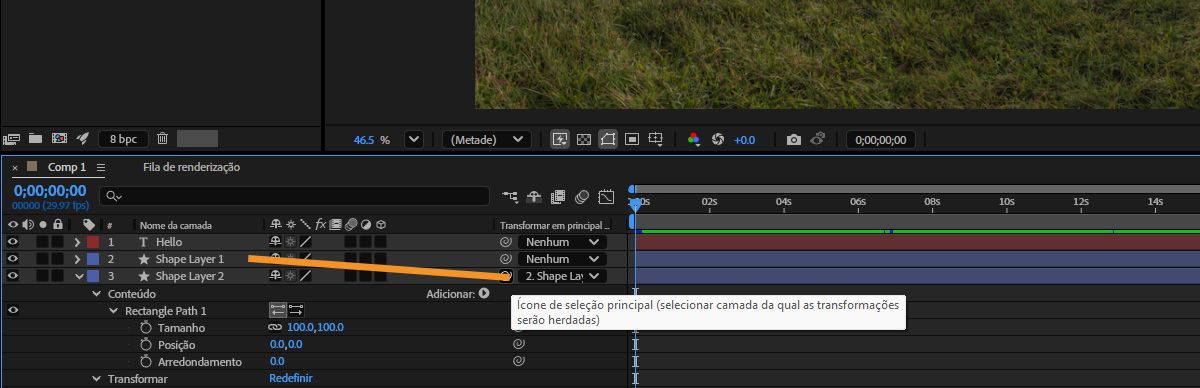
Task: Create a new composition from Project panel
Action: click(x=59, y=138)
